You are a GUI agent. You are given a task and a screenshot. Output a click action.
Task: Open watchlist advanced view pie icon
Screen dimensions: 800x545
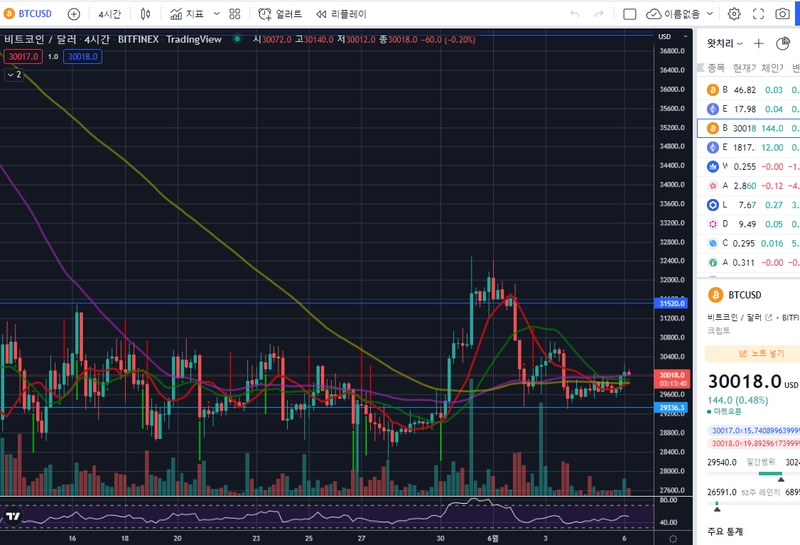click(783, 44)
